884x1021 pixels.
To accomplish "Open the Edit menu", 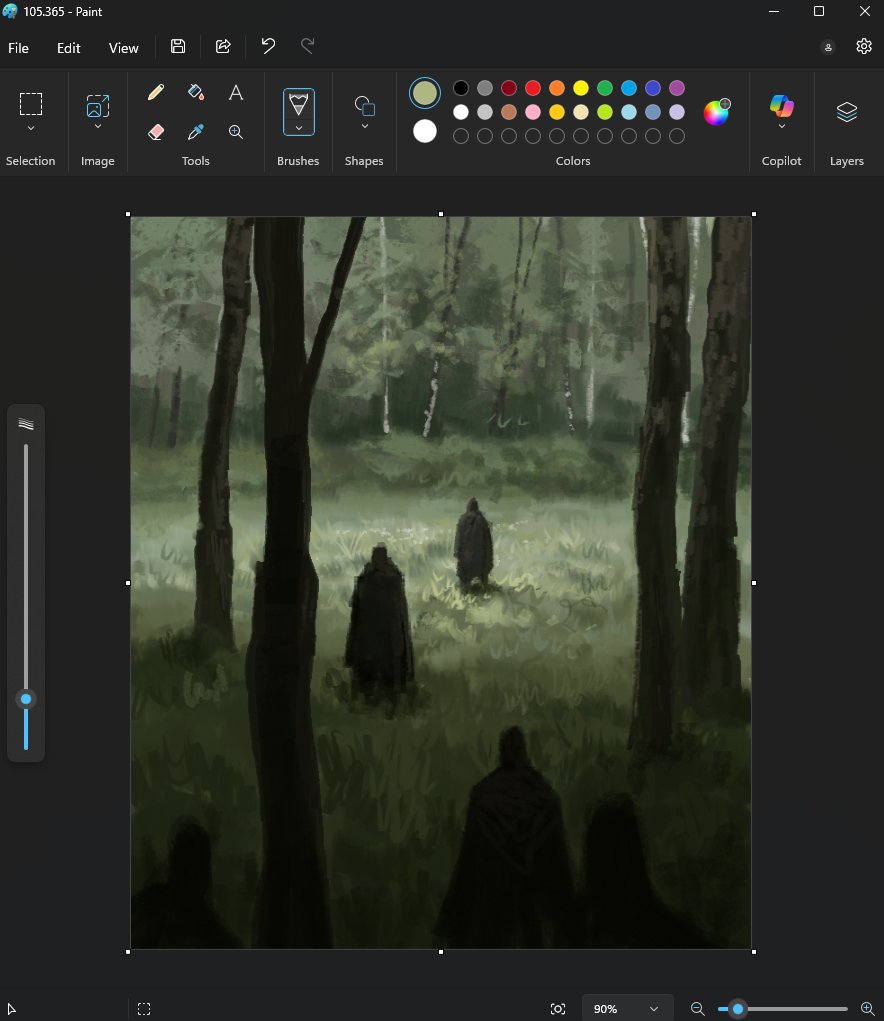I will click(68, 48).
